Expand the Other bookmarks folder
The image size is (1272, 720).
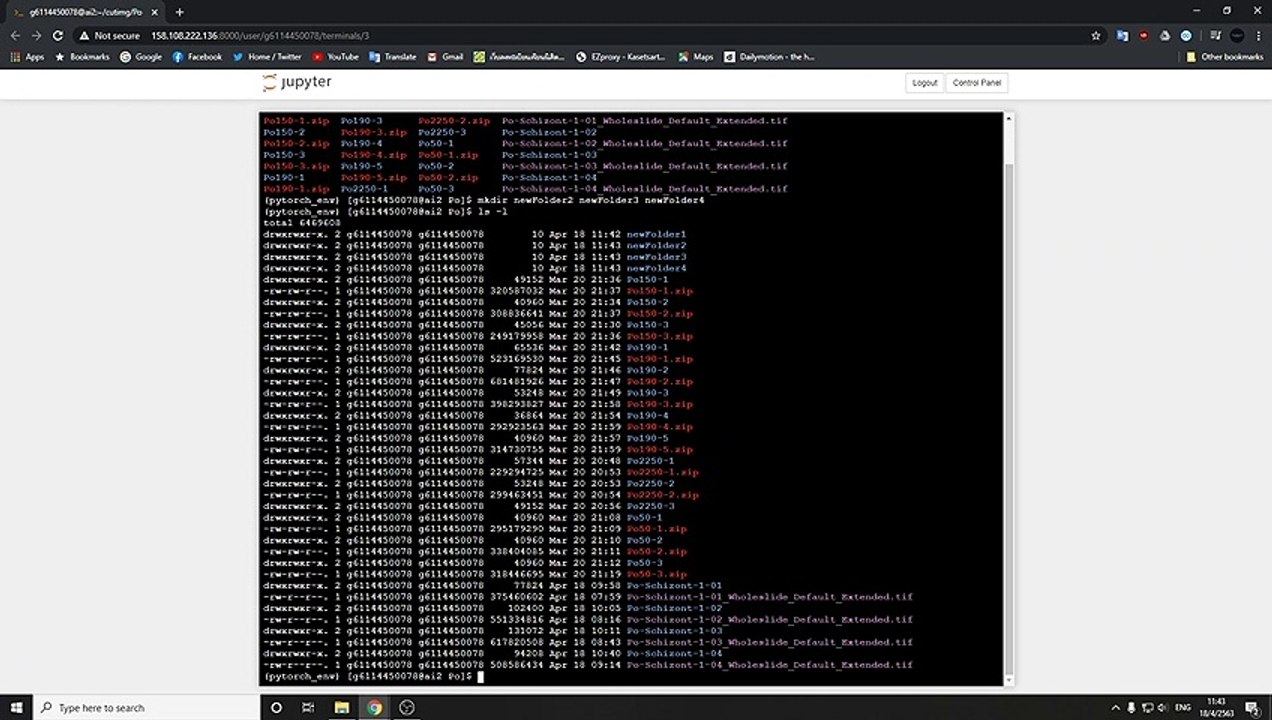point(1225,57)
